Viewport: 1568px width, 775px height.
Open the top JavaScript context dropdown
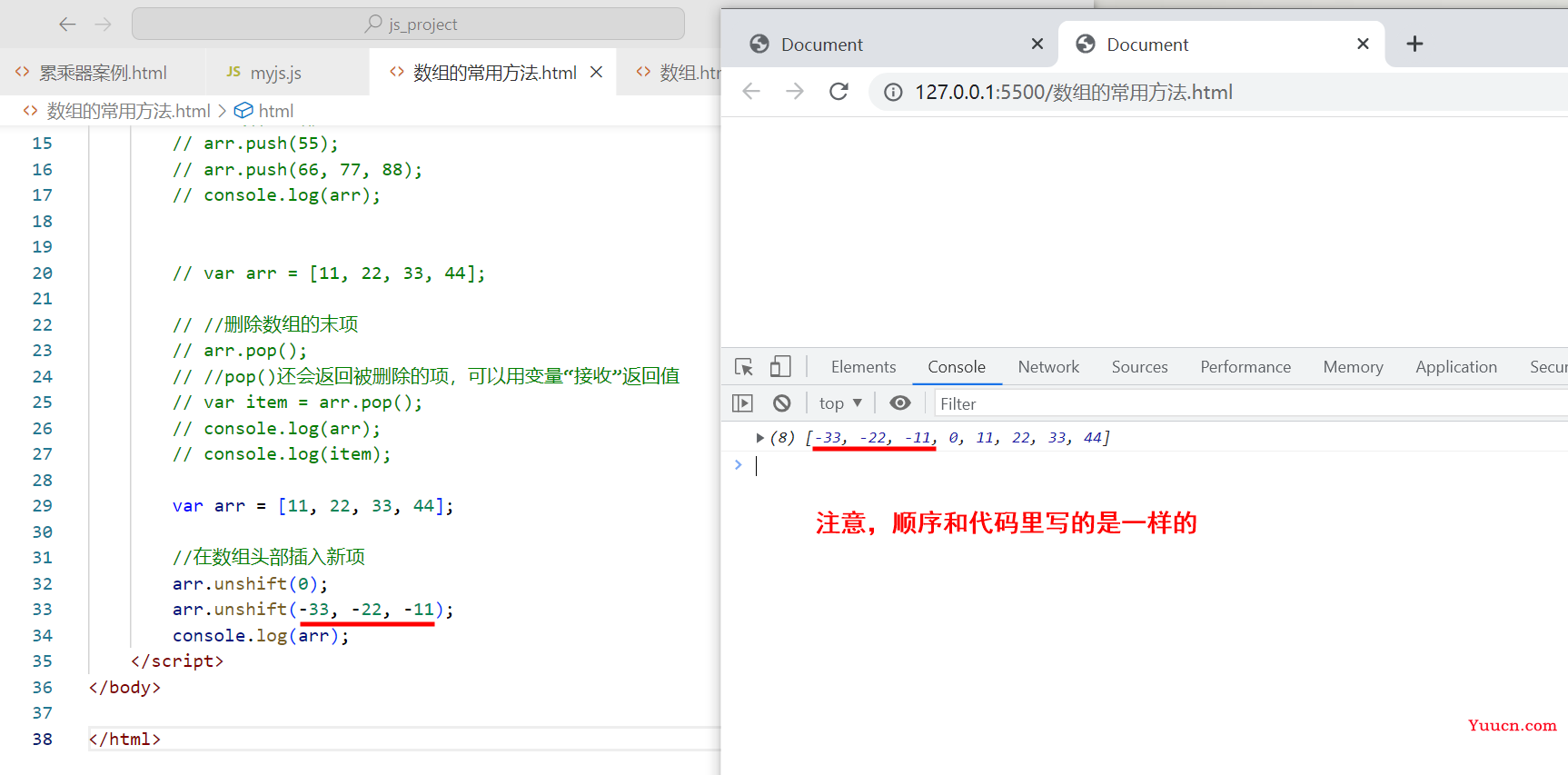[840, 402]
